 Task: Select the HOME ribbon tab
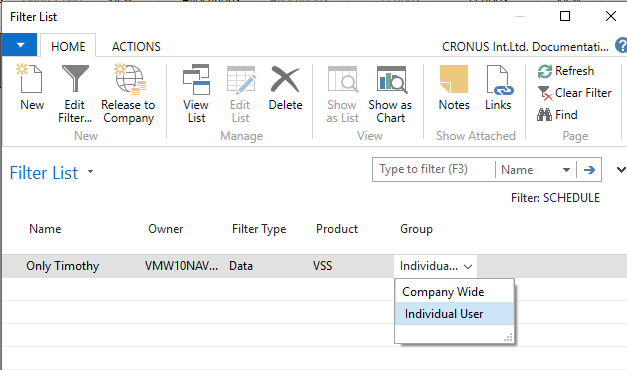pos(68,46)
